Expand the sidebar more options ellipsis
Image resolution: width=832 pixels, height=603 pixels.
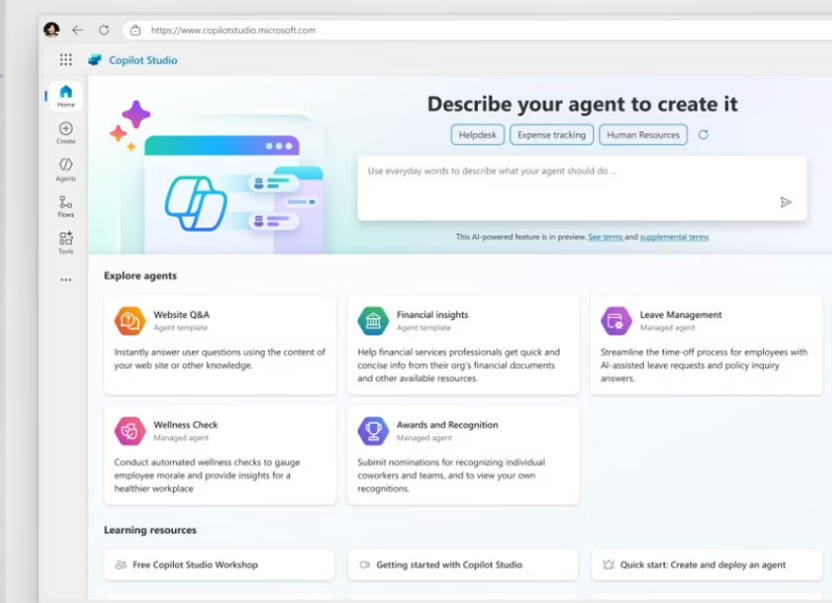coord(66,280)
